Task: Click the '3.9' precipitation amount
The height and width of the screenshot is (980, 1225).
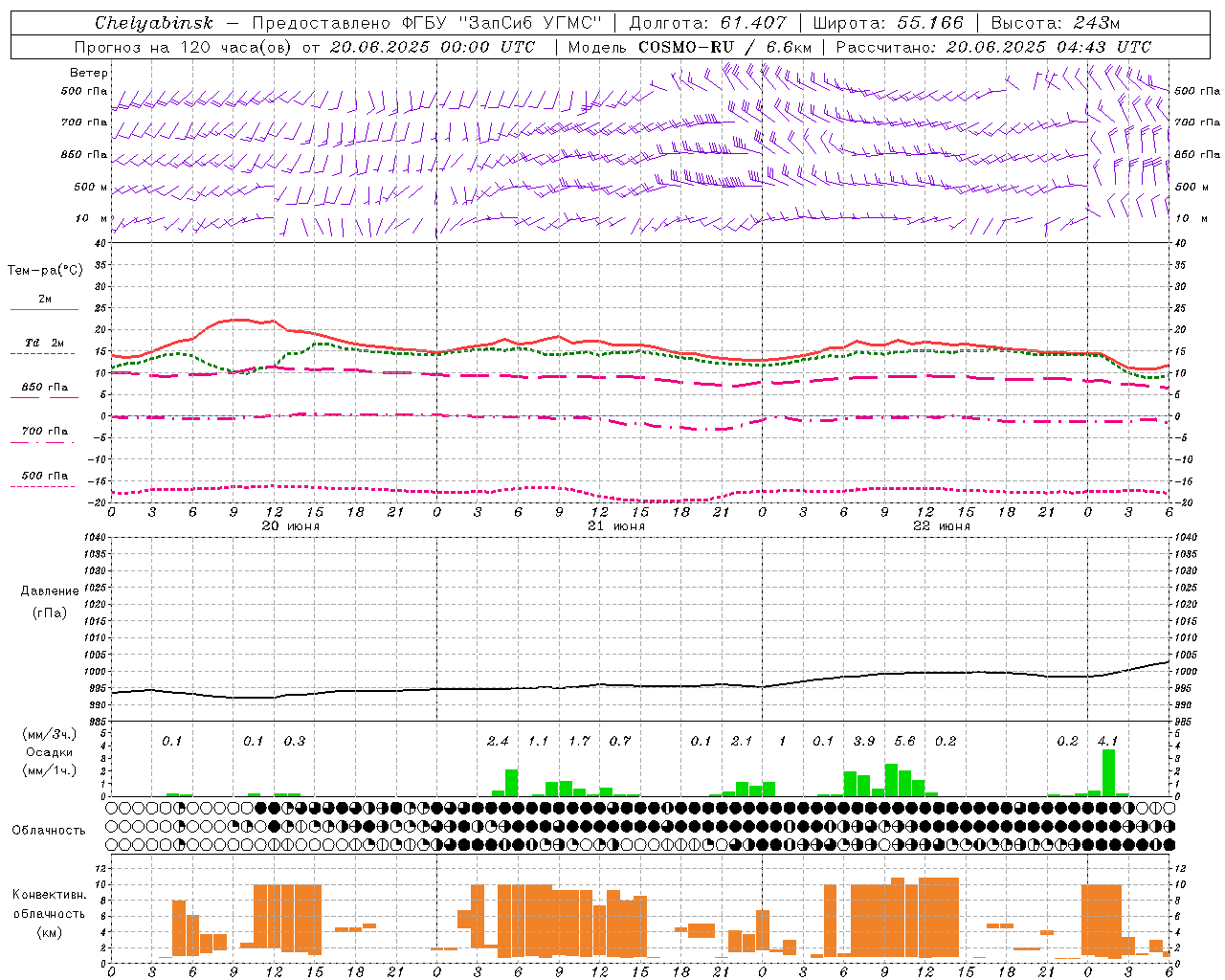Action: 864,742
